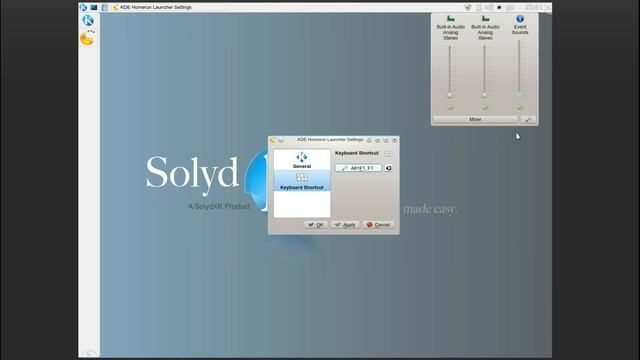Open the K application launcher in top panel
Screen dimensions: 640x360
tap(83, 7)
